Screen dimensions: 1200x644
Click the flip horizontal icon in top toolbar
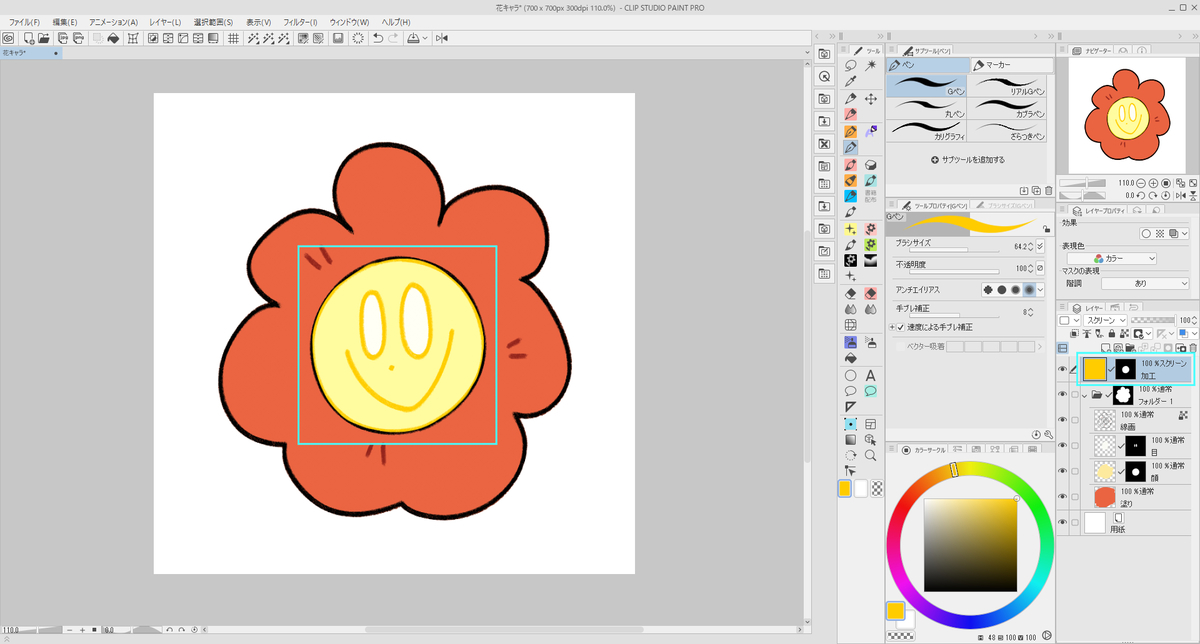tap(441, 38)
